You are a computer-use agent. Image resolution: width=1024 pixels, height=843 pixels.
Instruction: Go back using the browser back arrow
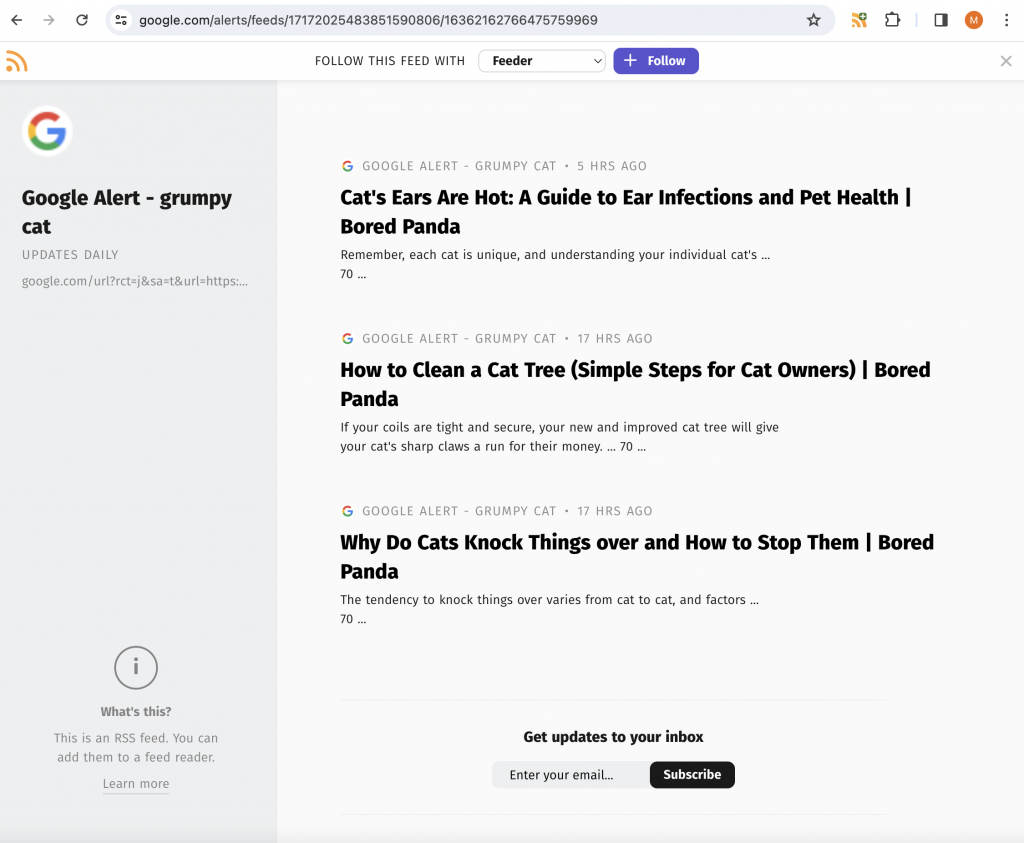pyautogui.click(x=17, y=20)
